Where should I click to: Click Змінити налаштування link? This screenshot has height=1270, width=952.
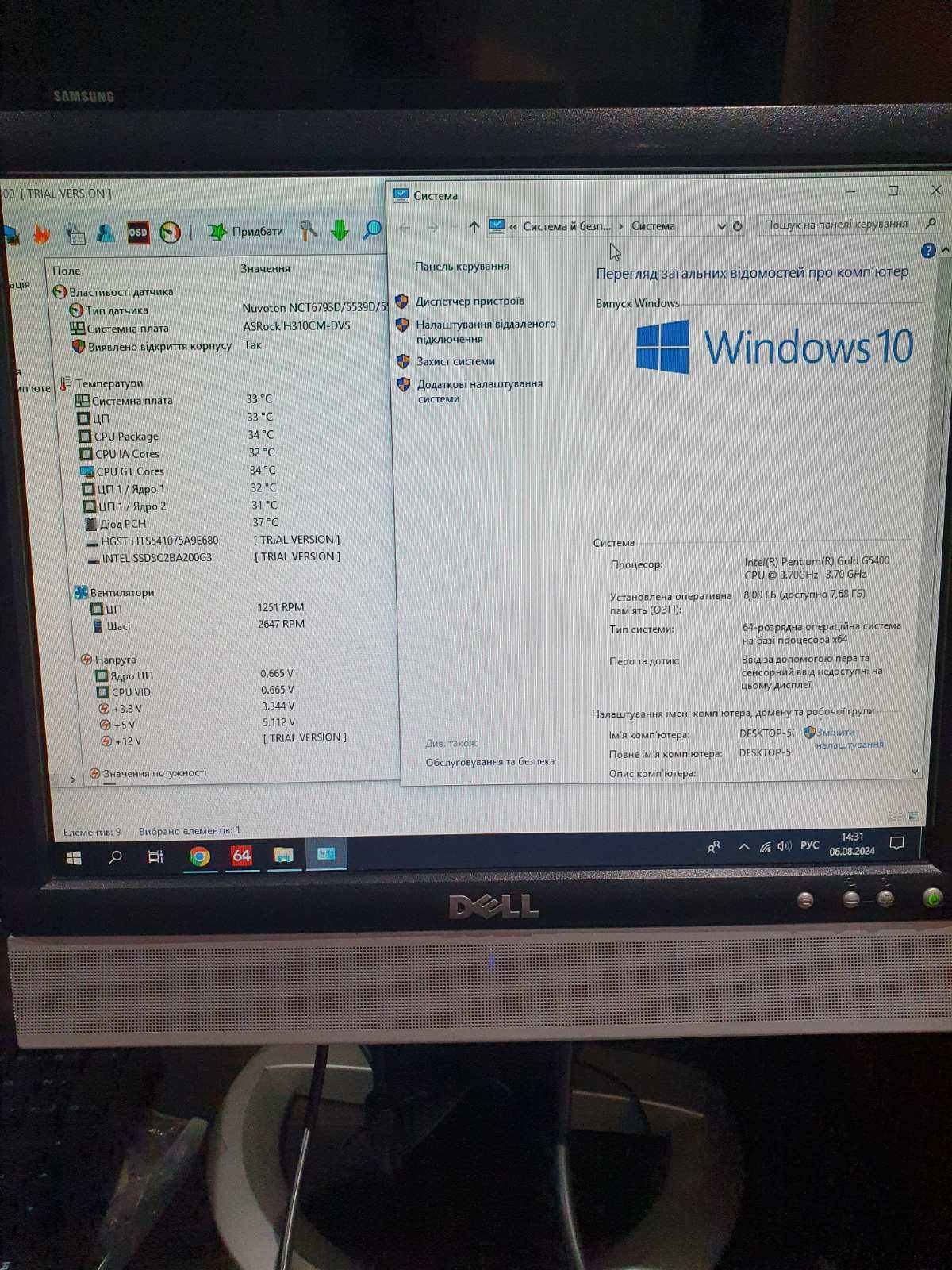850,738
